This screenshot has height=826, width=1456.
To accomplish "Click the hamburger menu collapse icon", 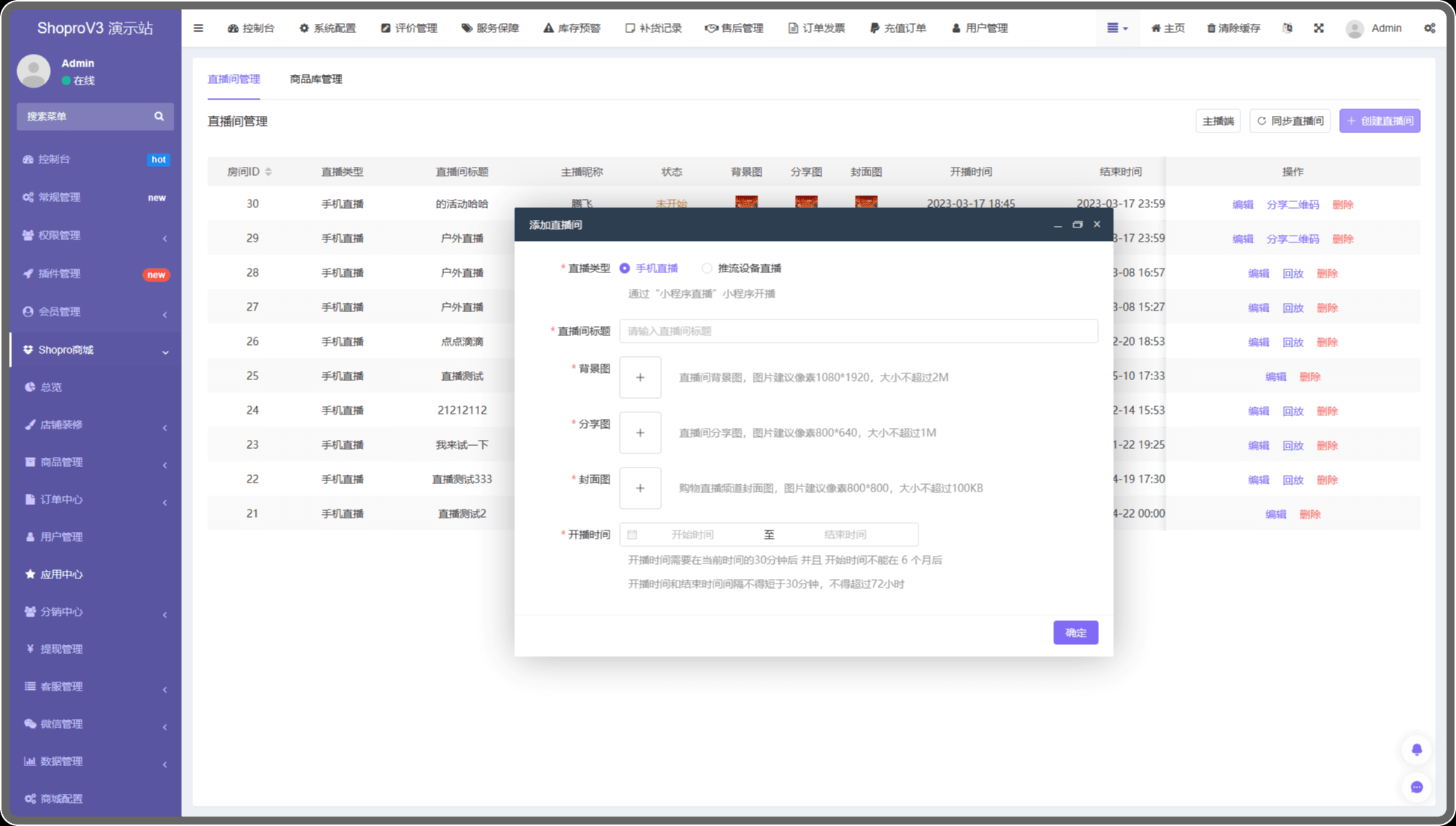I will tap(198, 28).
